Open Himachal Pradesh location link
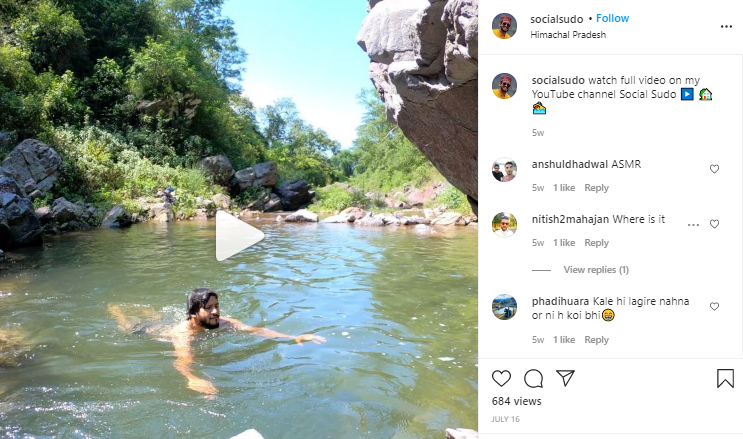 point(568,34)
